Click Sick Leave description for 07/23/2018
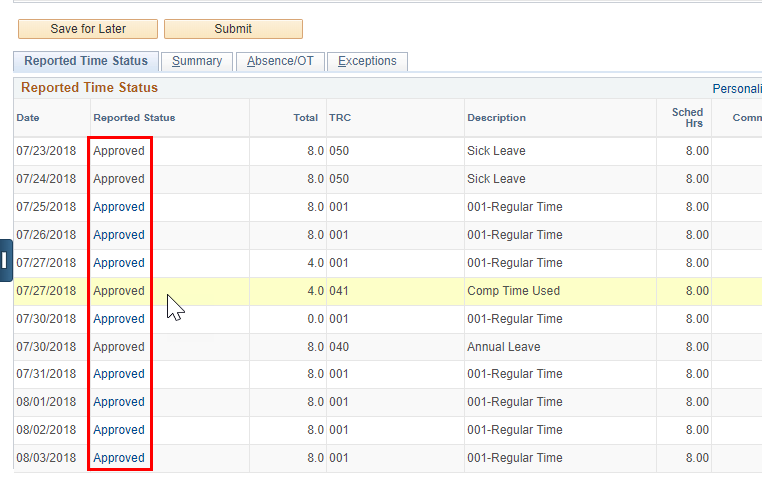 point(496,151)
